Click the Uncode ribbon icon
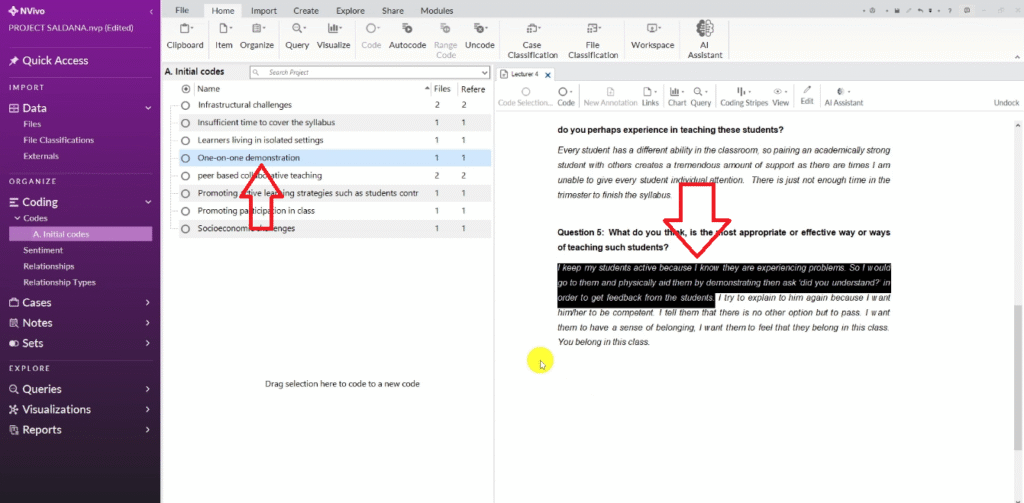The width and height of the screenshot is (1024, 503). click(479, 31)
